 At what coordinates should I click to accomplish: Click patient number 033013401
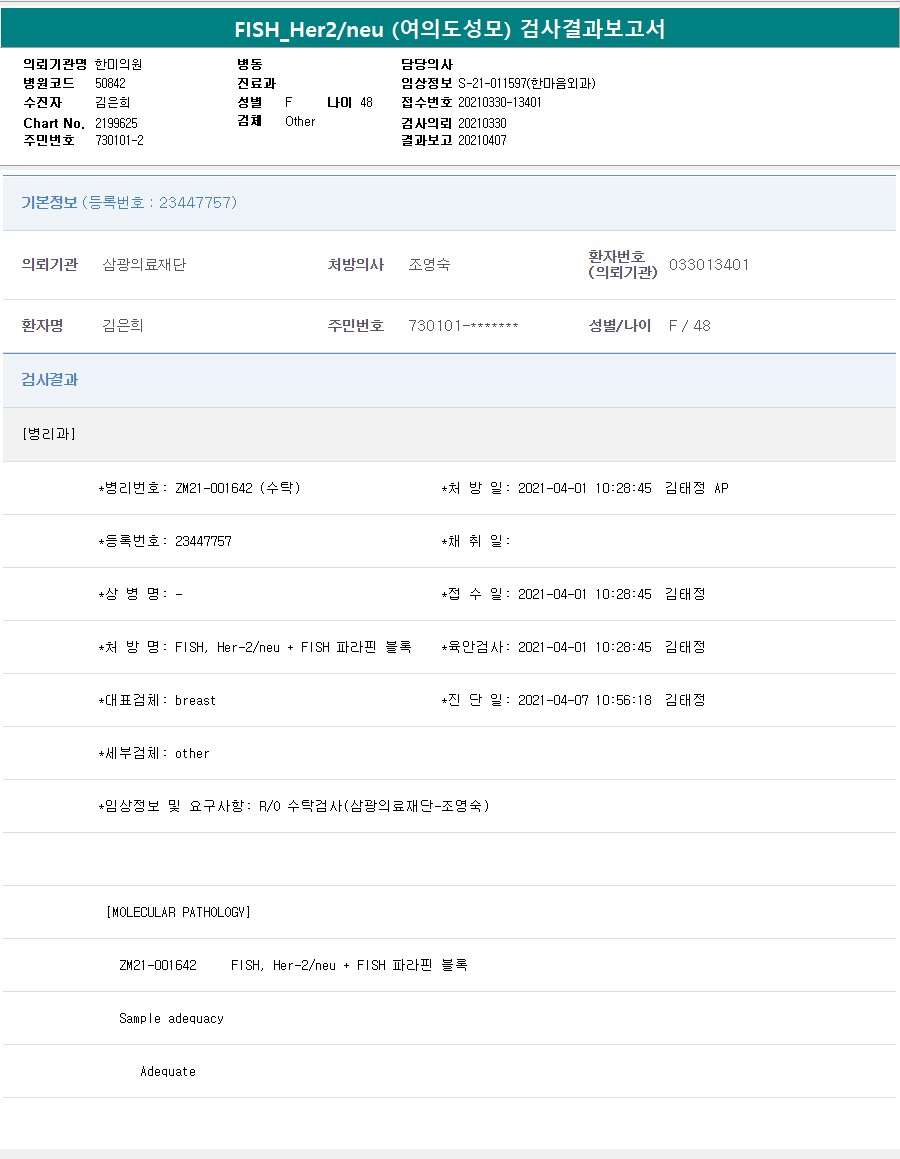pyautogui.click(x=709, y=265)
